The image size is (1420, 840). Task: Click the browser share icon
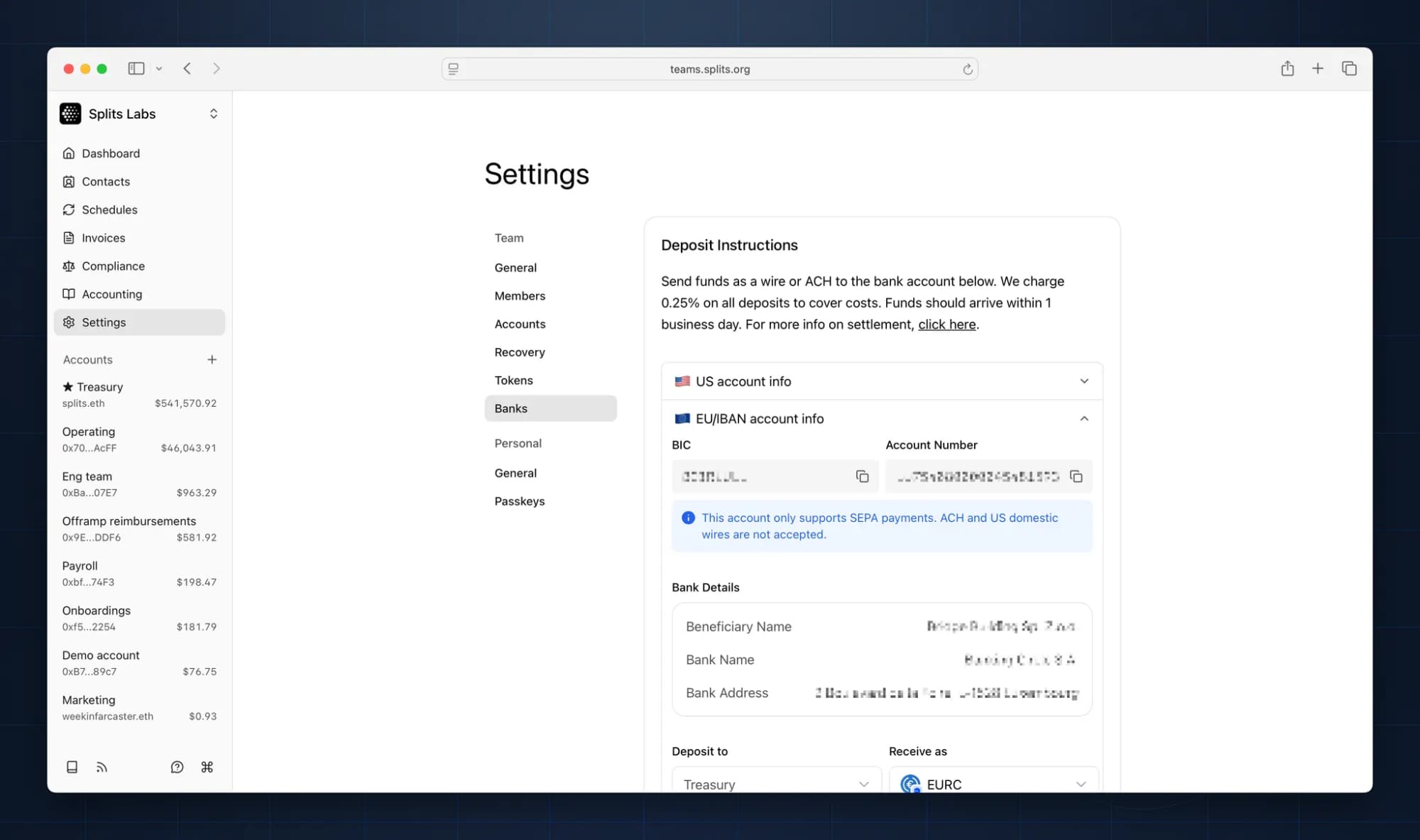[1287, 69]
